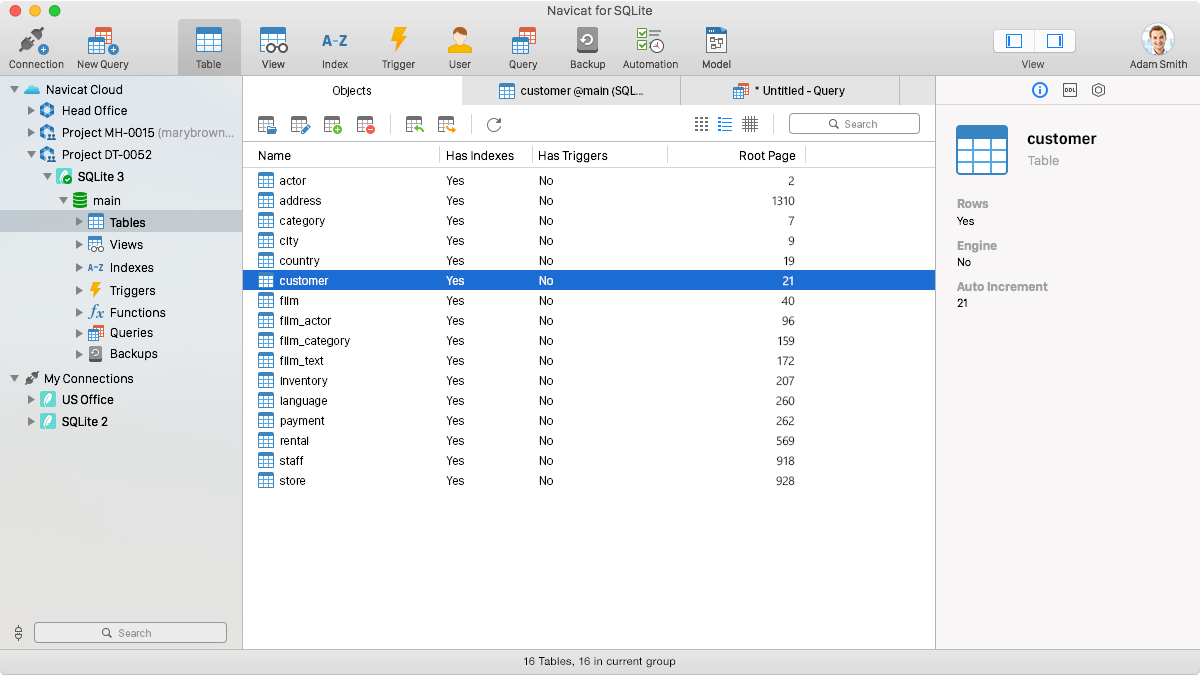
Task: Click the New Query button
Action: tap(102, 46)
